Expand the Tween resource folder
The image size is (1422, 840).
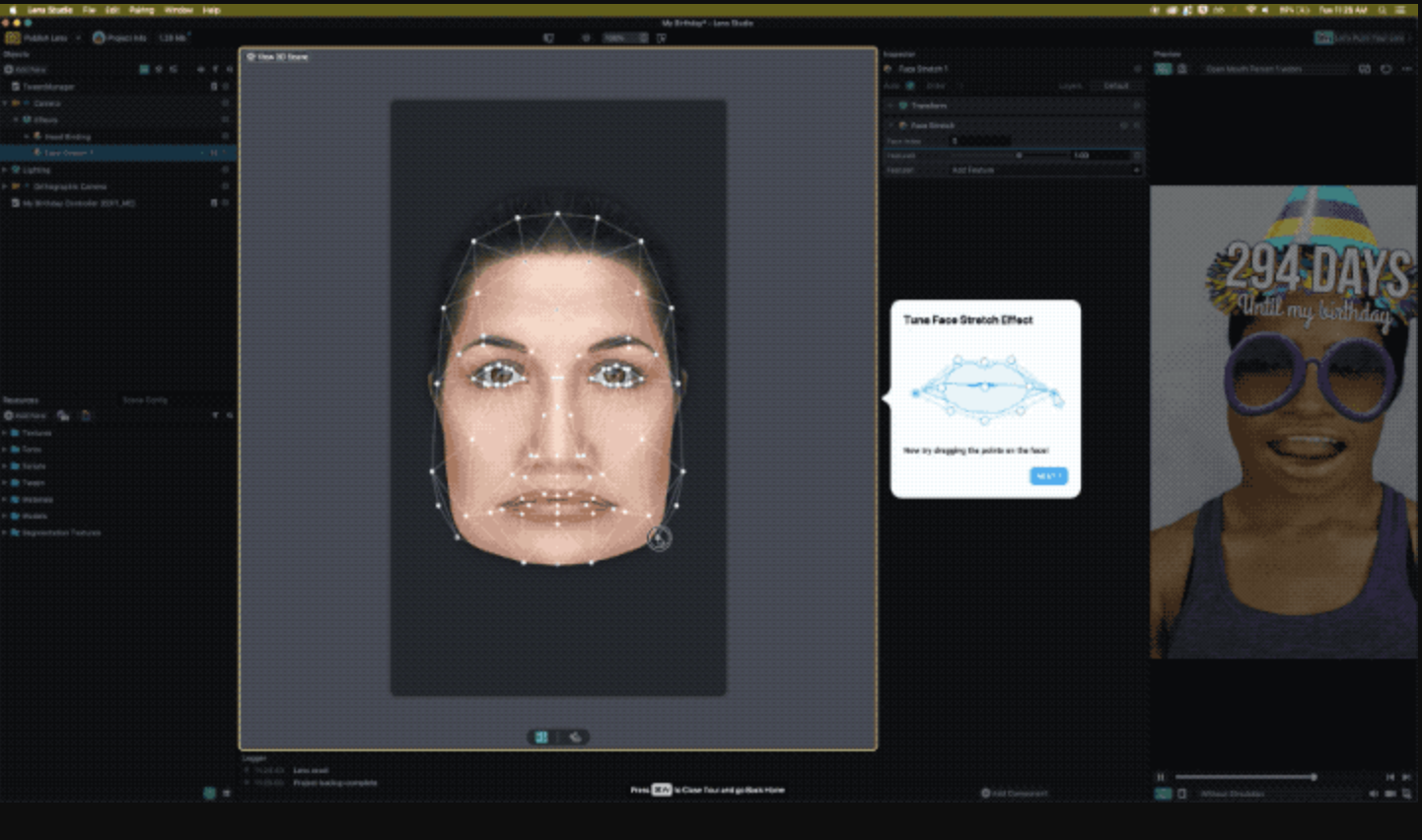click(5, 483)
